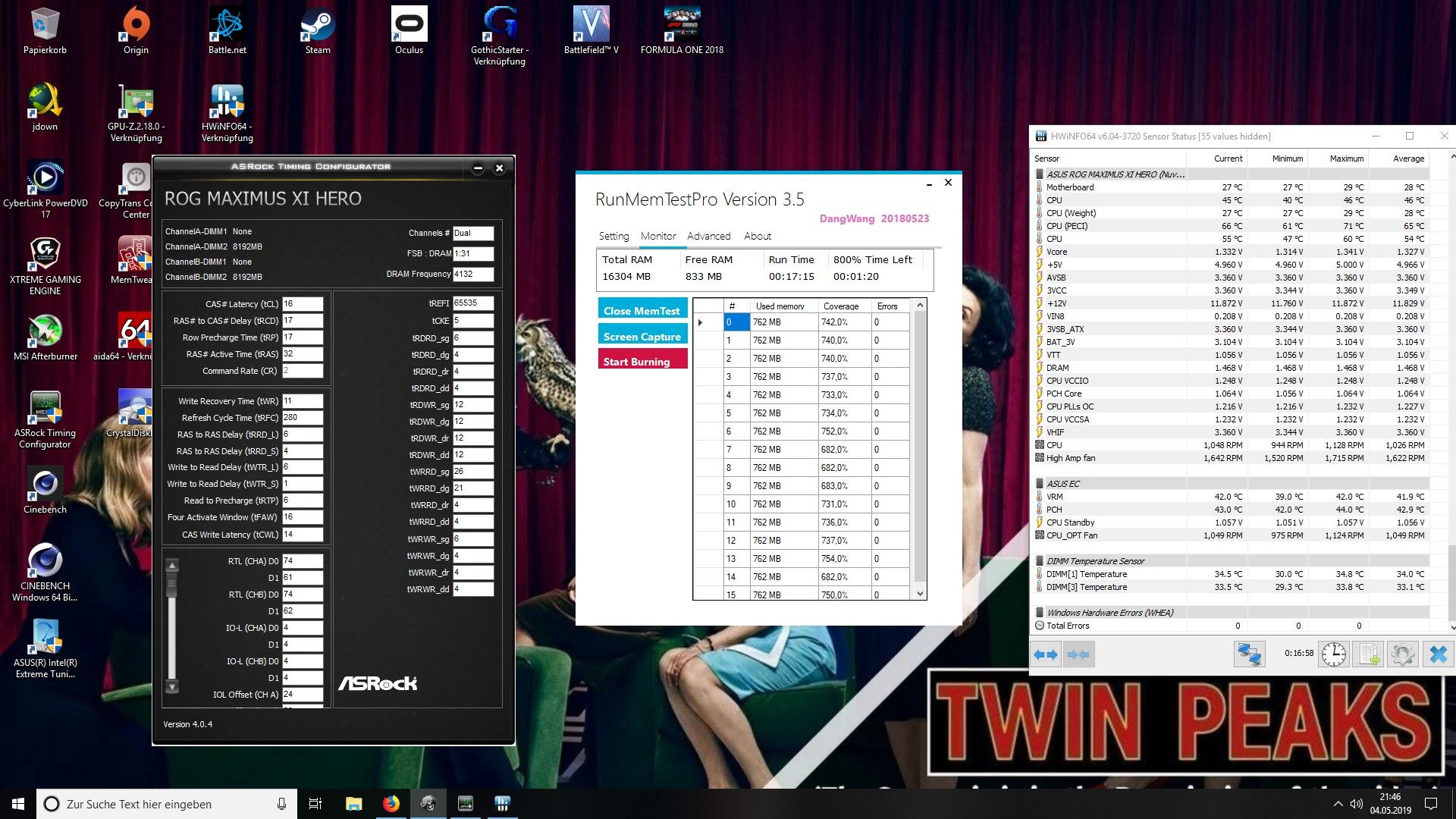Click the Timing Configurator RTL list scrollbar thumb
1456x819 pixels.
tap(172, 584)
